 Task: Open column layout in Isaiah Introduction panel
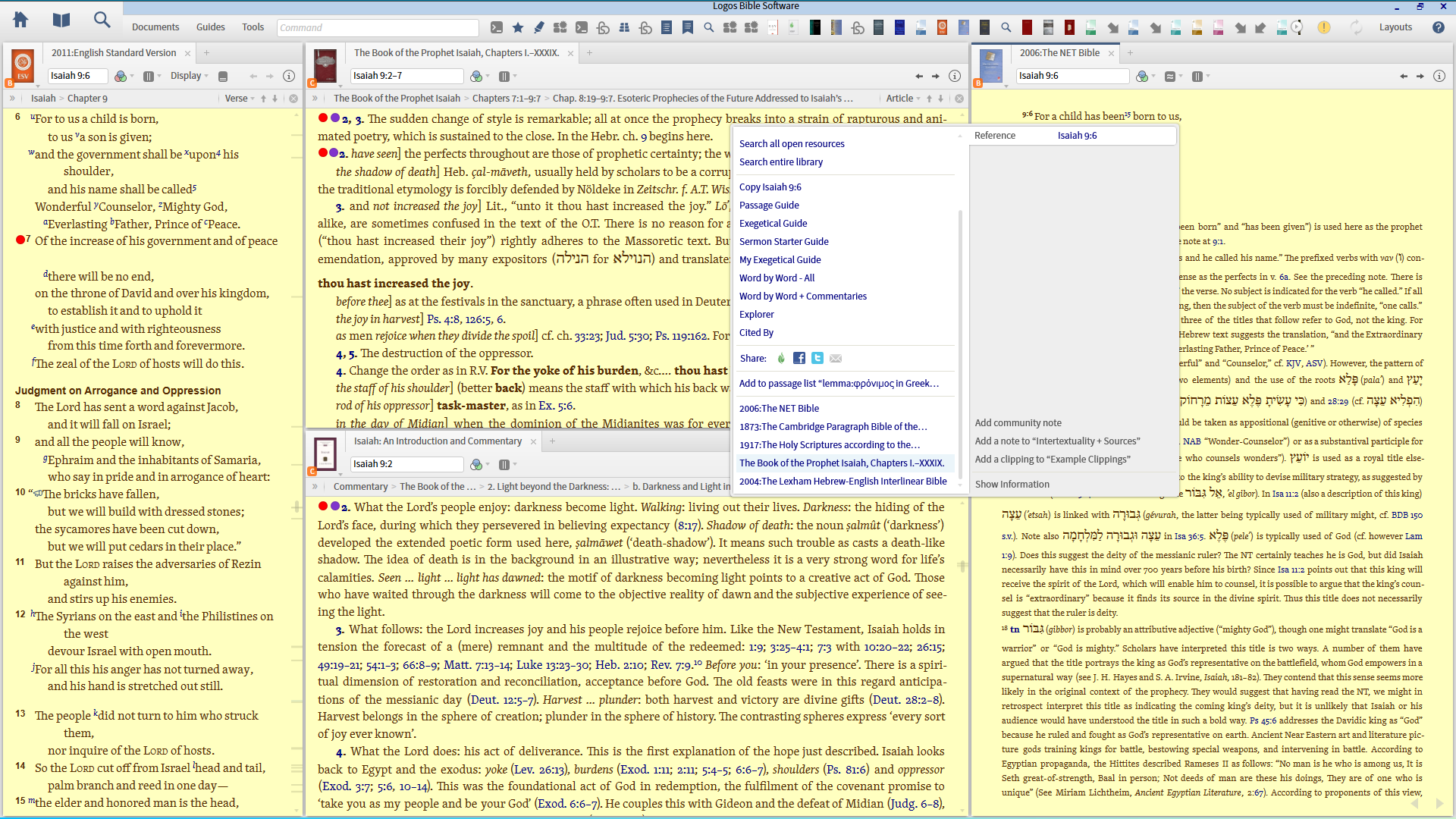507,464
